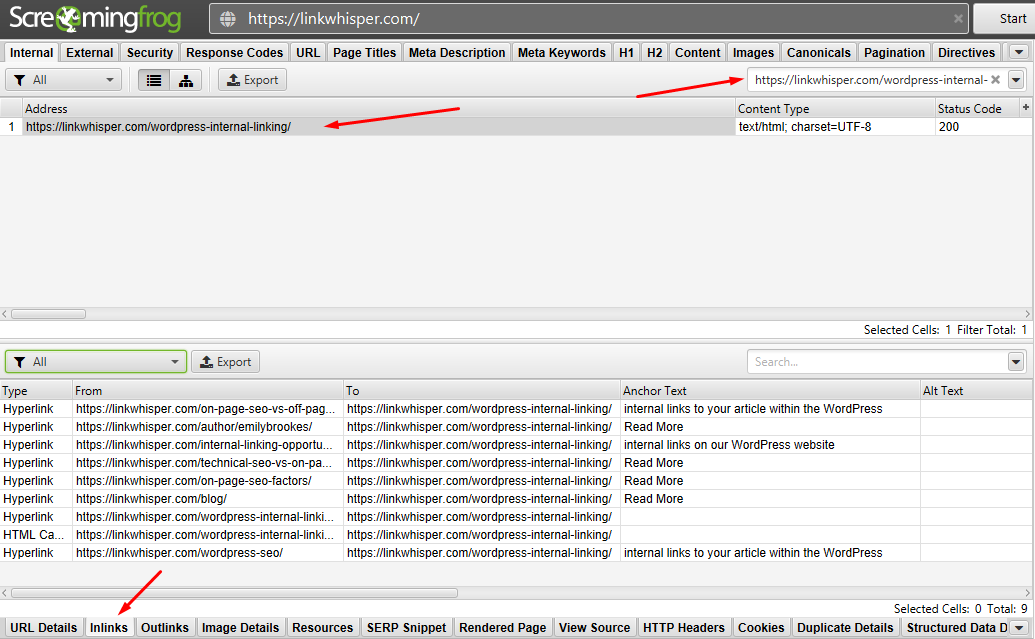Switch to the Response Codes tab
The image size is (1035, 639).
234,52
